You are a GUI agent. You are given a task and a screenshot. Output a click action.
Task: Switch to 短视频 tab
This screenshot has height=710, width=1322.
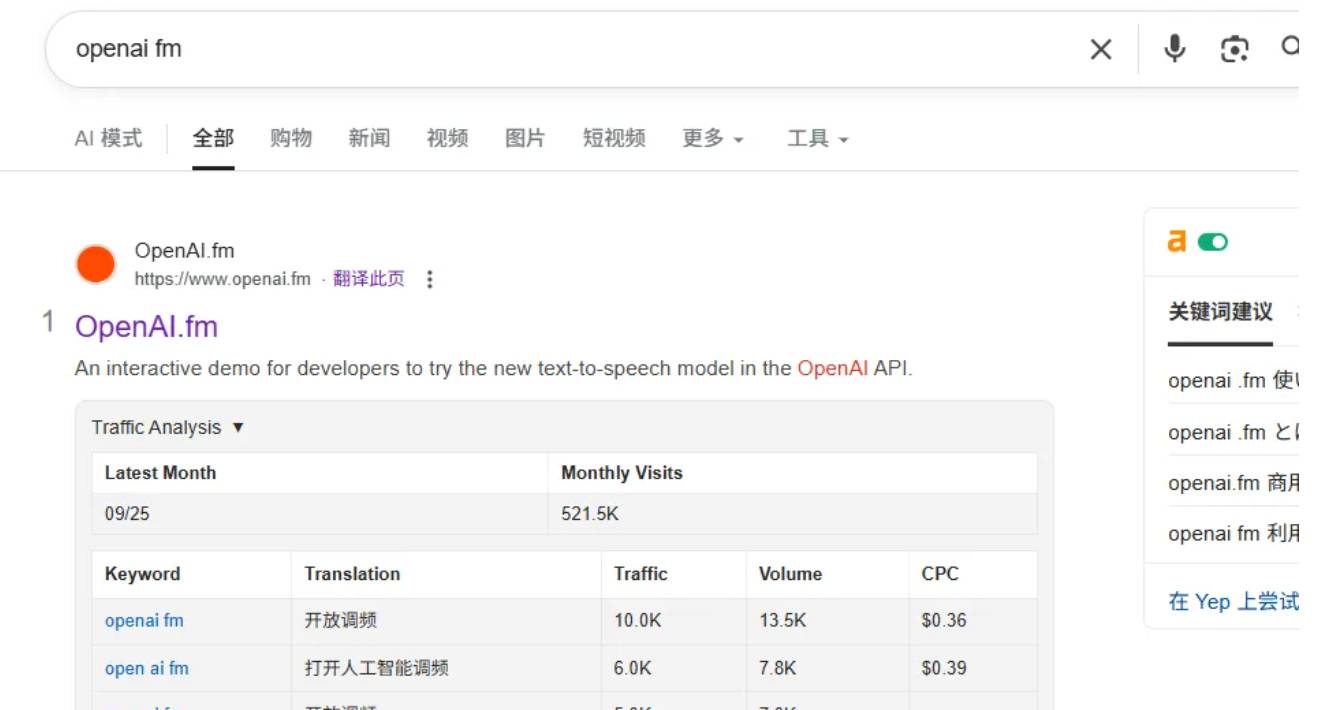(614, 139)
